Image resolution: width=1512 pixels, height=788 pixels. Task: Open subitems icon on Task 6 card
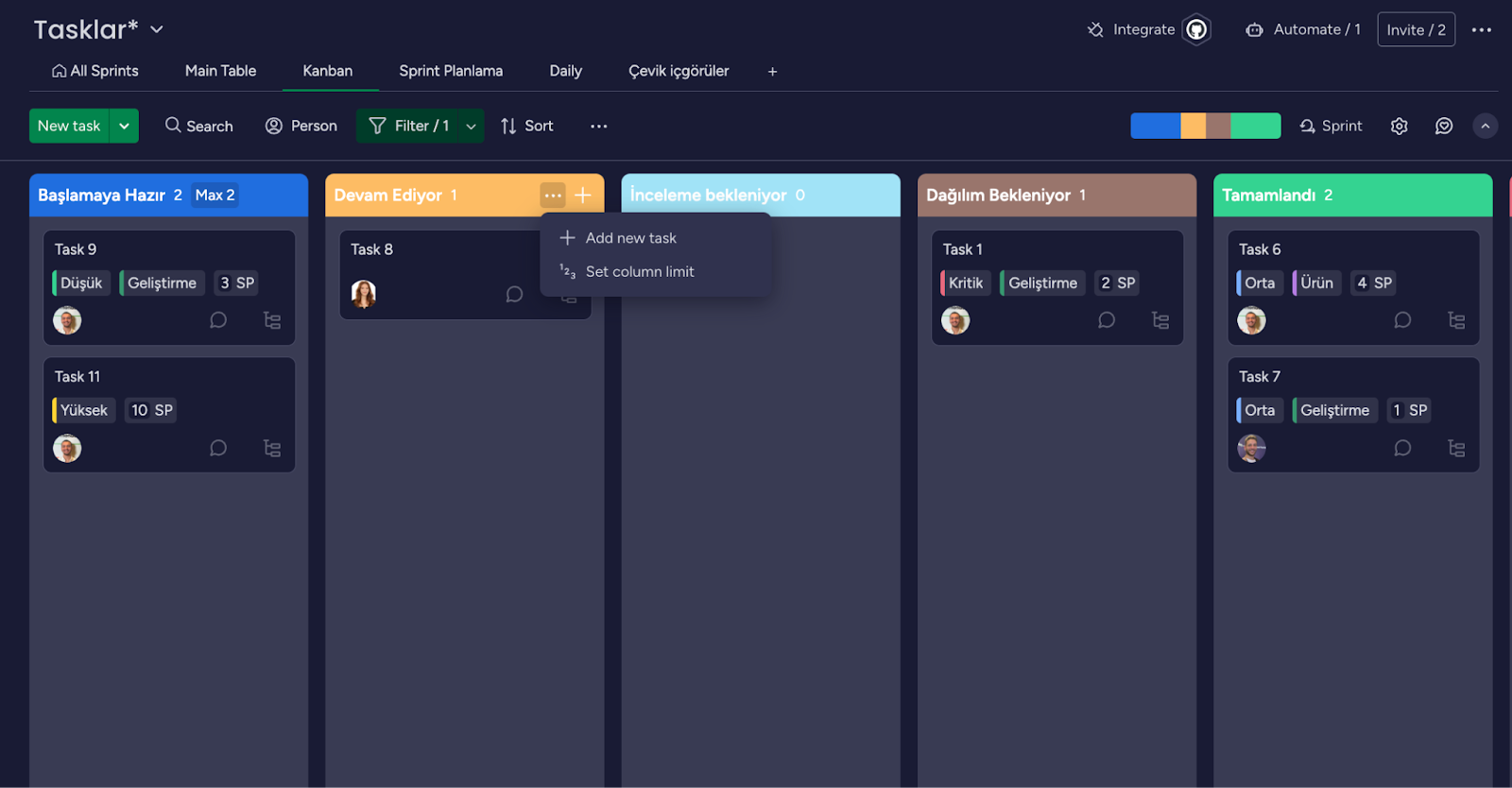point(1456,320)
